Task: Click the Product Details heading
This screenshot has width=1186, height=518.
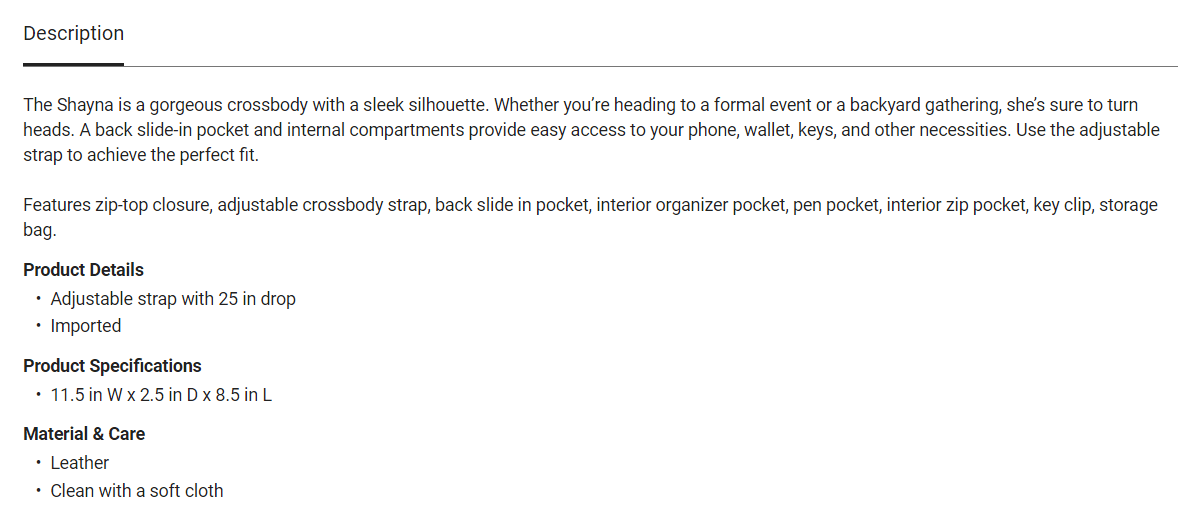Action: [x=83, y=270]
